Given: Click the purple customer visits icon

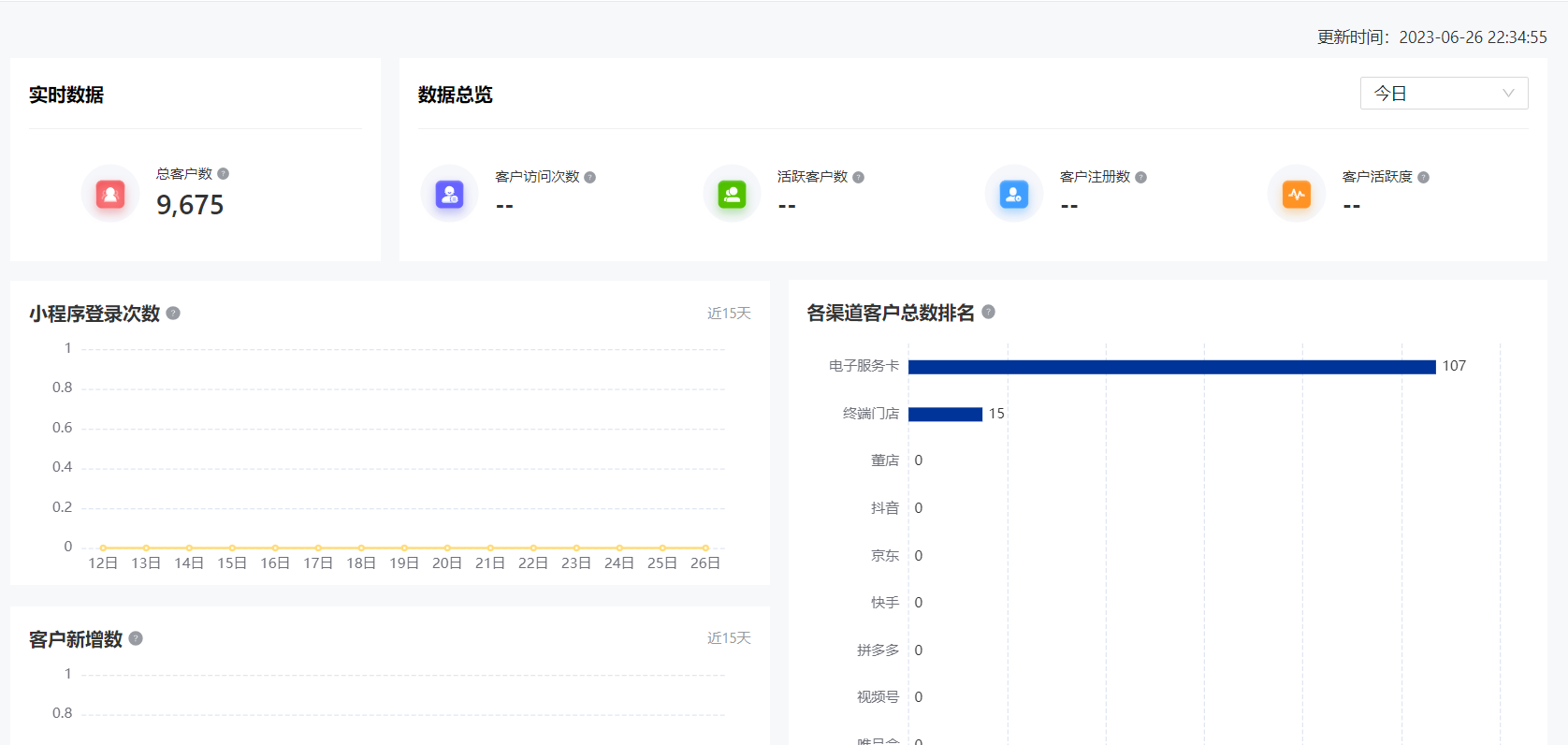Looking at the screenshot, I should (450, 194).
